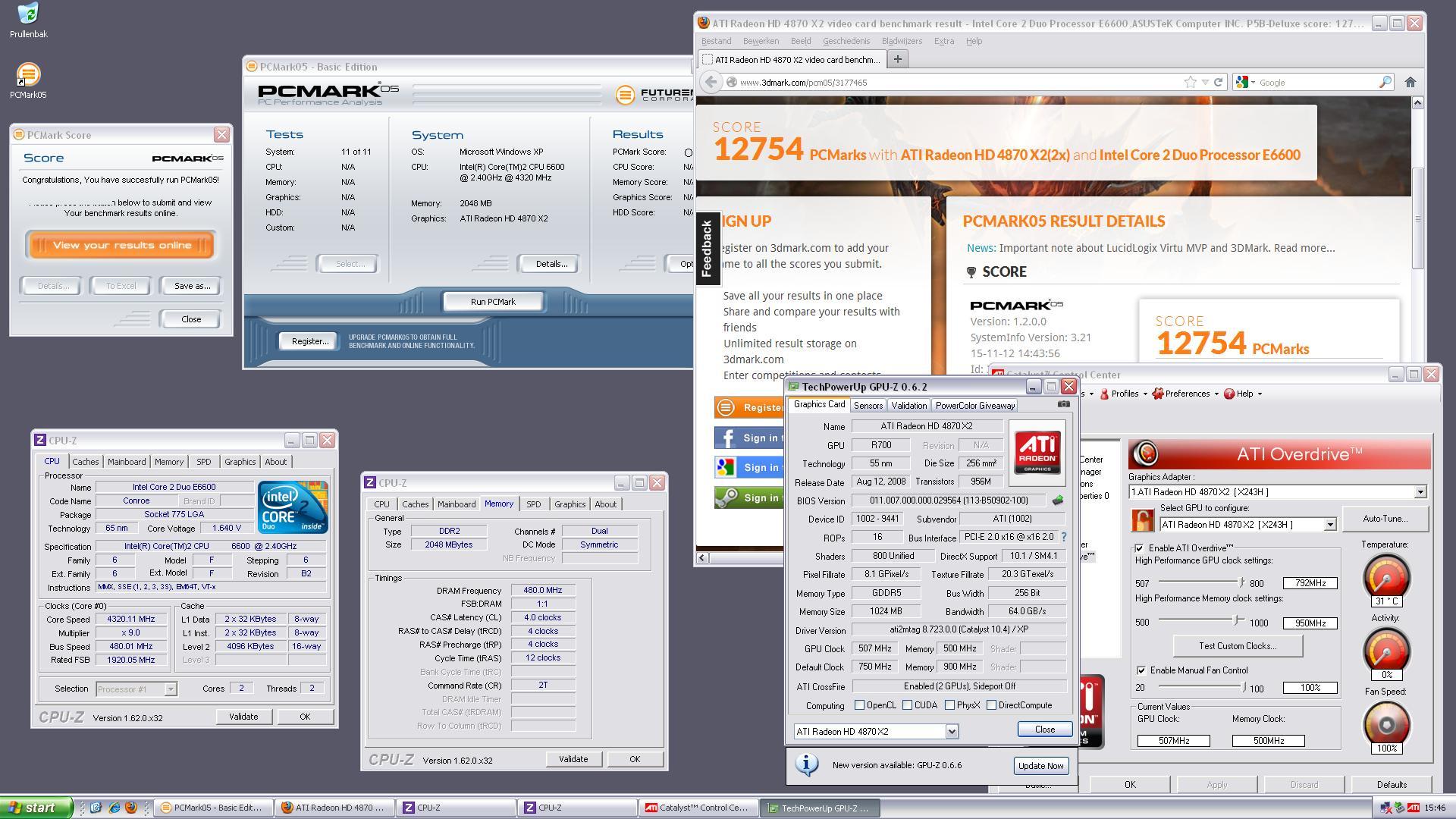Viewport: 1456px width, 819px height.
Task: Click the Steam sign in icon
Action: [726, 497]
